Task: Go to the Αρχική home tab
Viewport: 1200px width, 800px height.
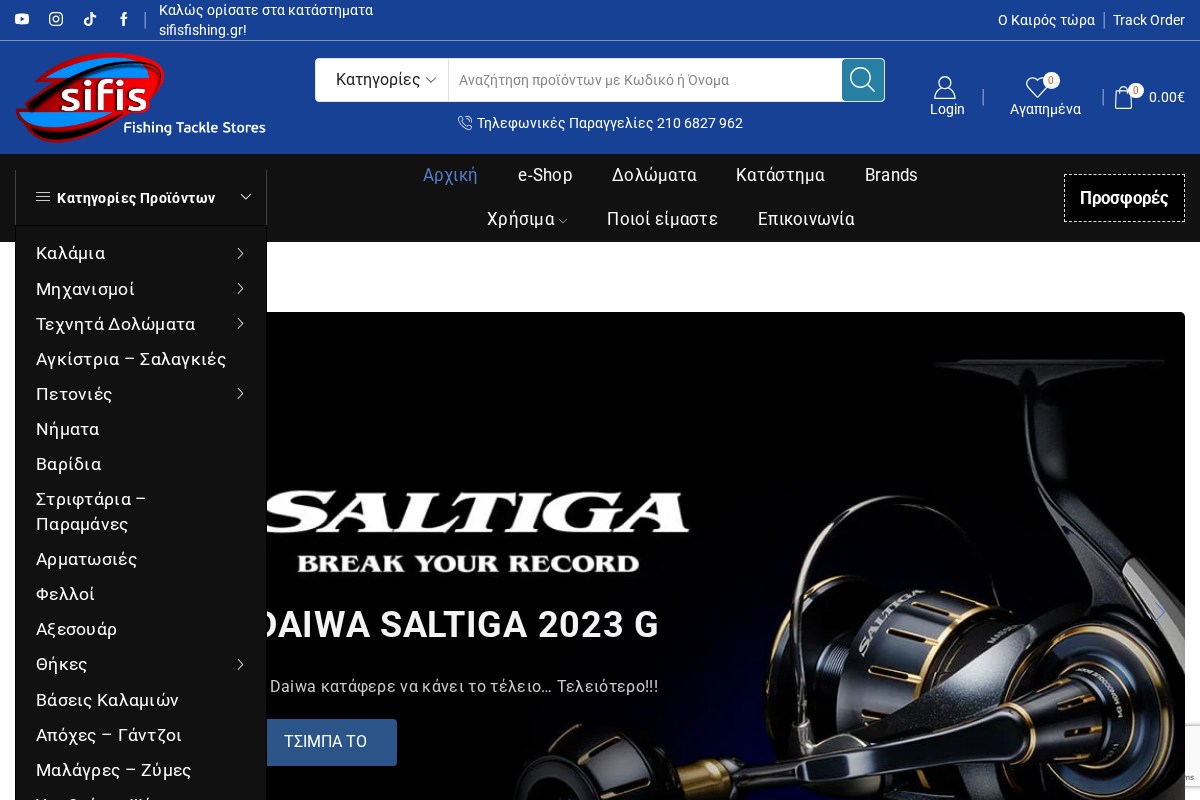Action: click(450, 175)
